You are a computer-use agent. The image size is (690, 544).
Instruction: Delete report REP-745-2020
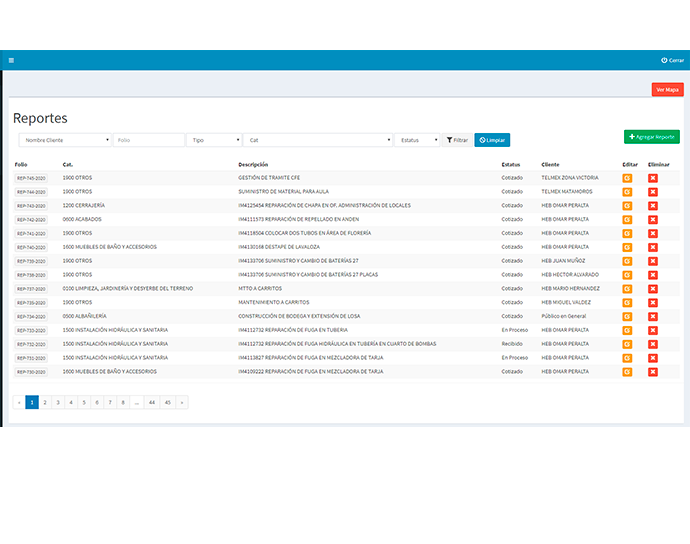653,178
